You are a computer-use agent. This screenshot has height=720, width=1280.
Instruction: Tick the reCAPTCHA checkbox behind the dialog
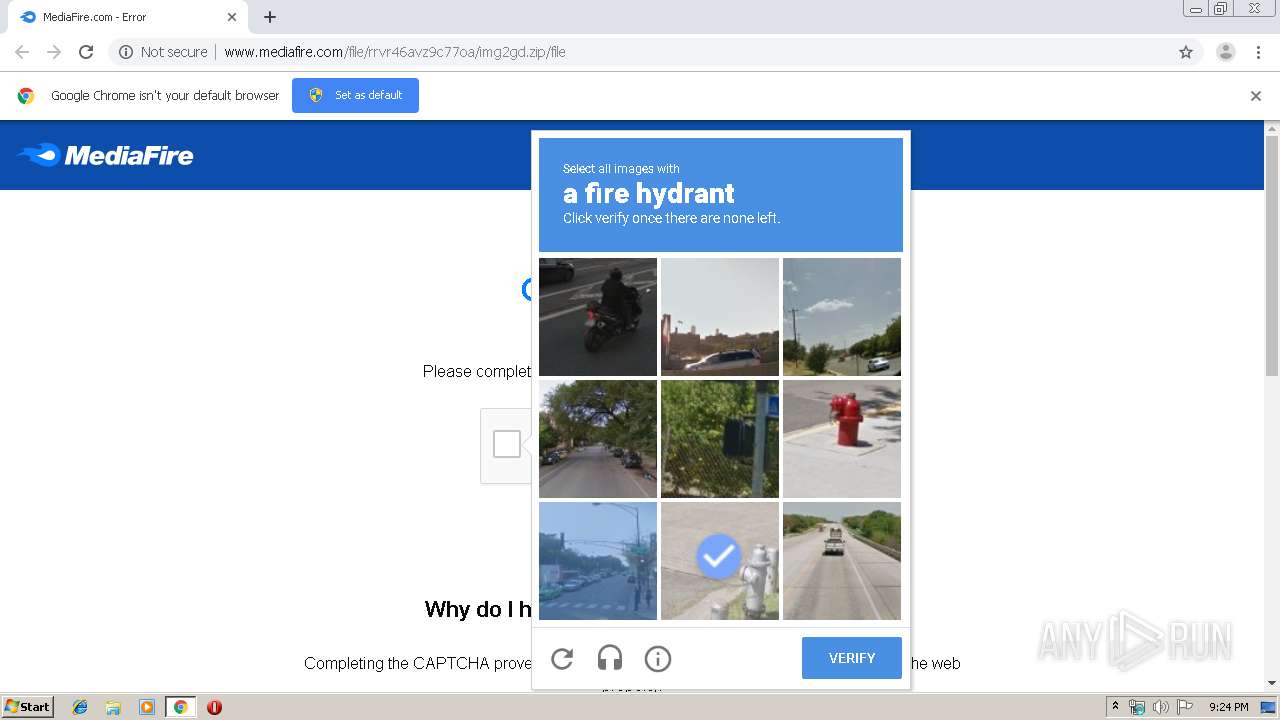click(507, 444)
